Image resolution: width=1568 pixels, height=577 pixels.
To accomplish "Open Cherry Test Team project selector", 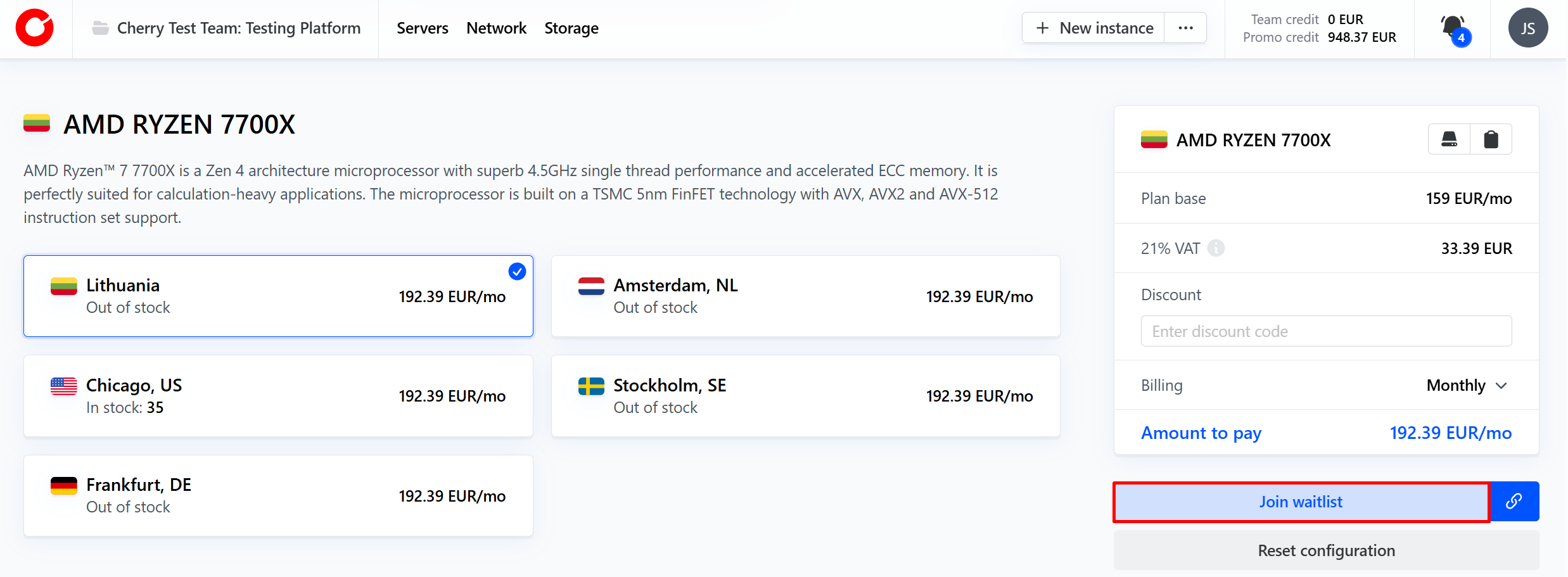I will click(238, 29).
